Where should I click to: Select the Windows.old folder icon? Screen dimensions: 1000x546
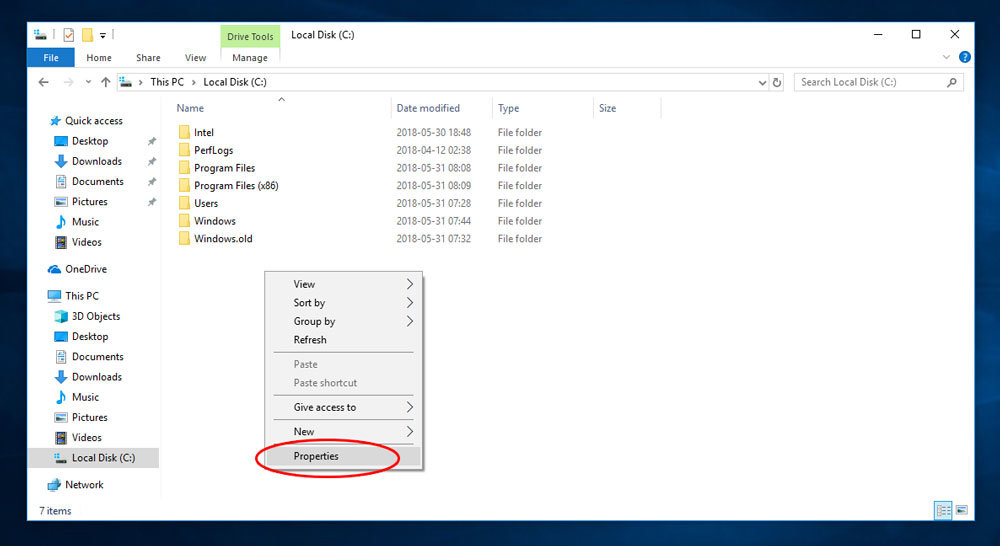click(184, 239)
